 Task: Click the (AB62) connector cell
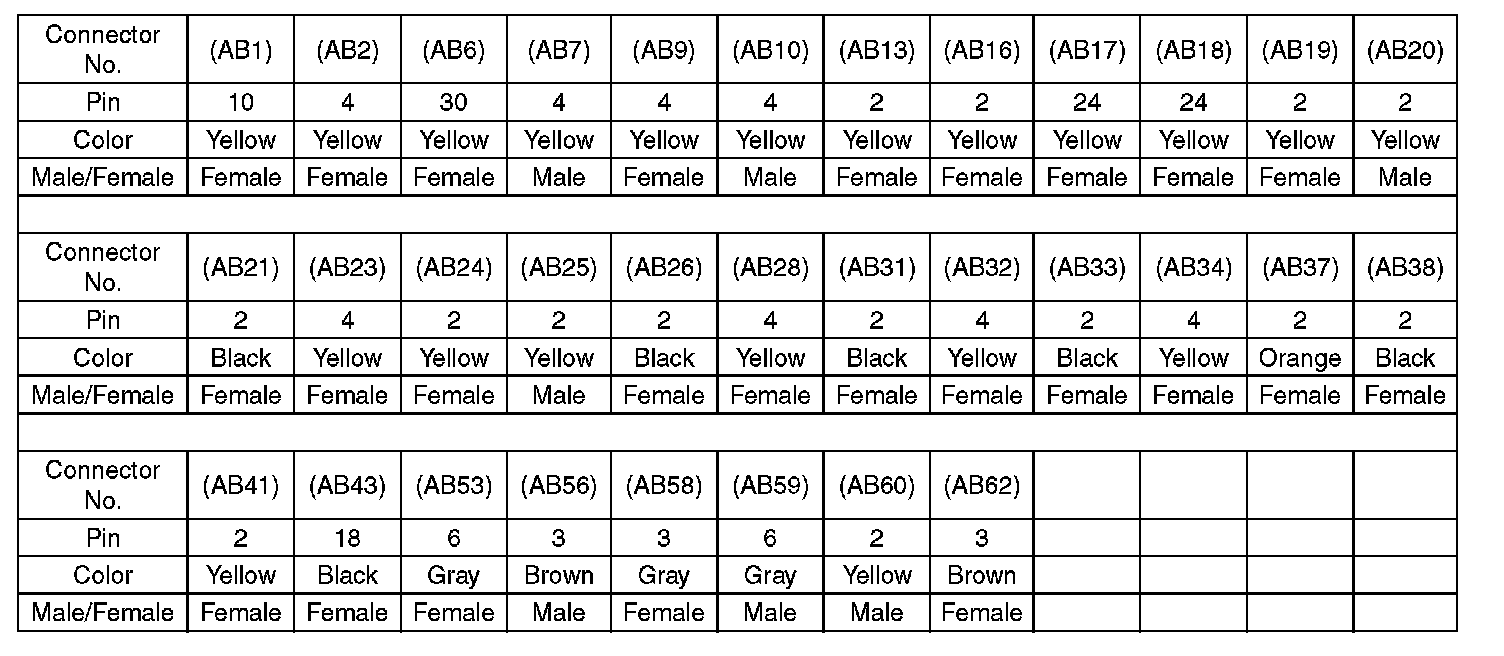point(981,486)
